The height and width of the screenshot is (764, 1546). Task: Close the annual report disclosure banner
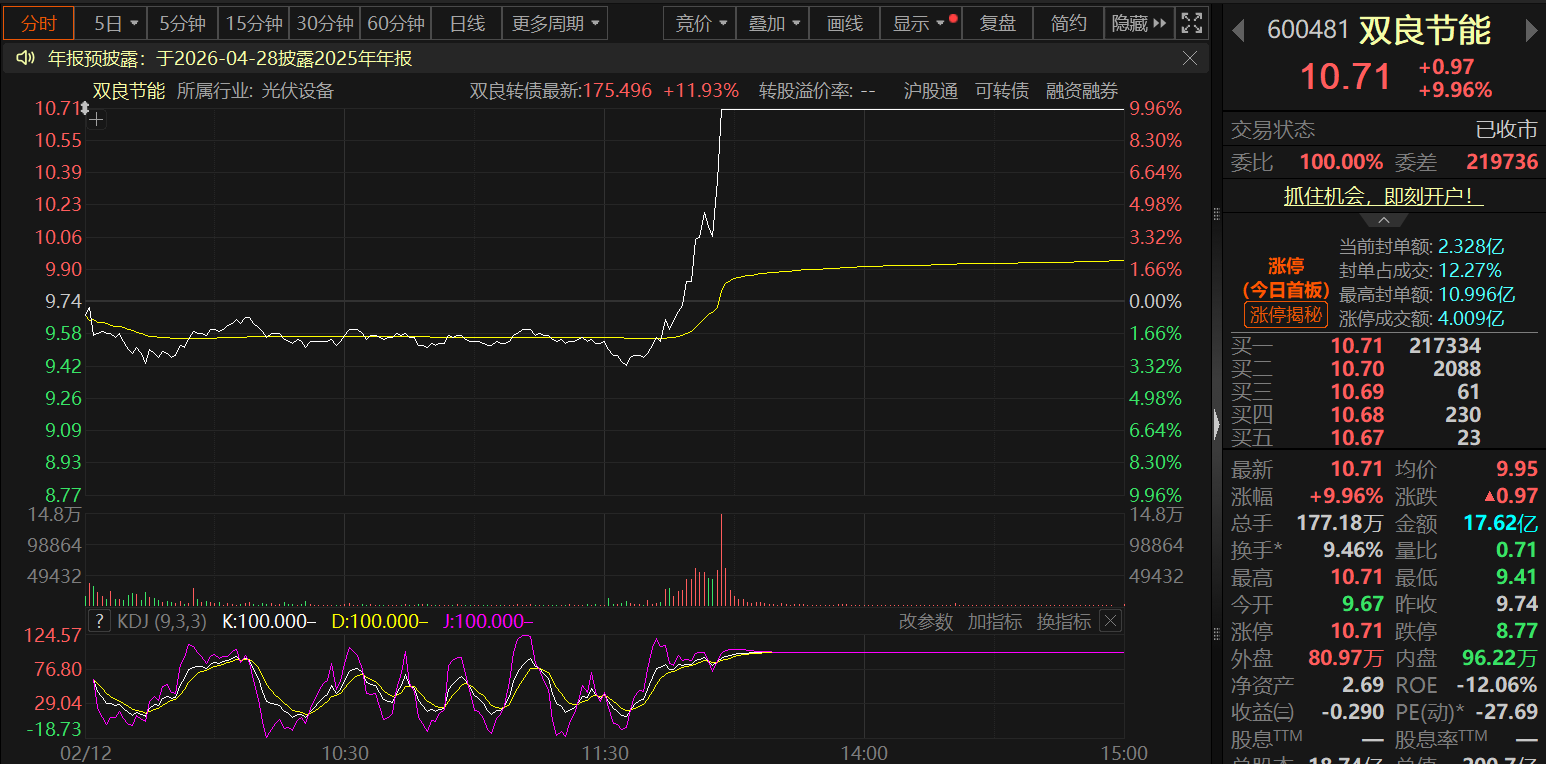[x=1190, y=59]
